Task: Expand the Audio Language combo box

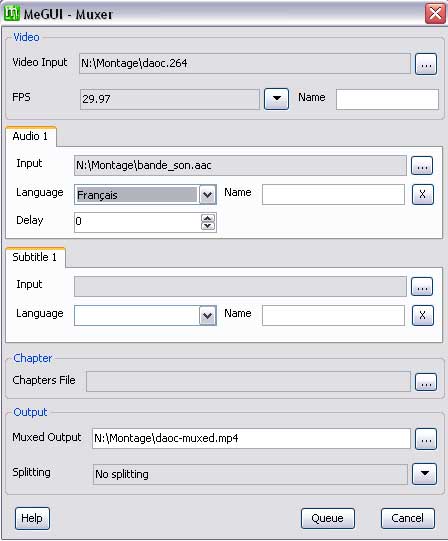Action: pyautogui.click(x=207, y=195)
